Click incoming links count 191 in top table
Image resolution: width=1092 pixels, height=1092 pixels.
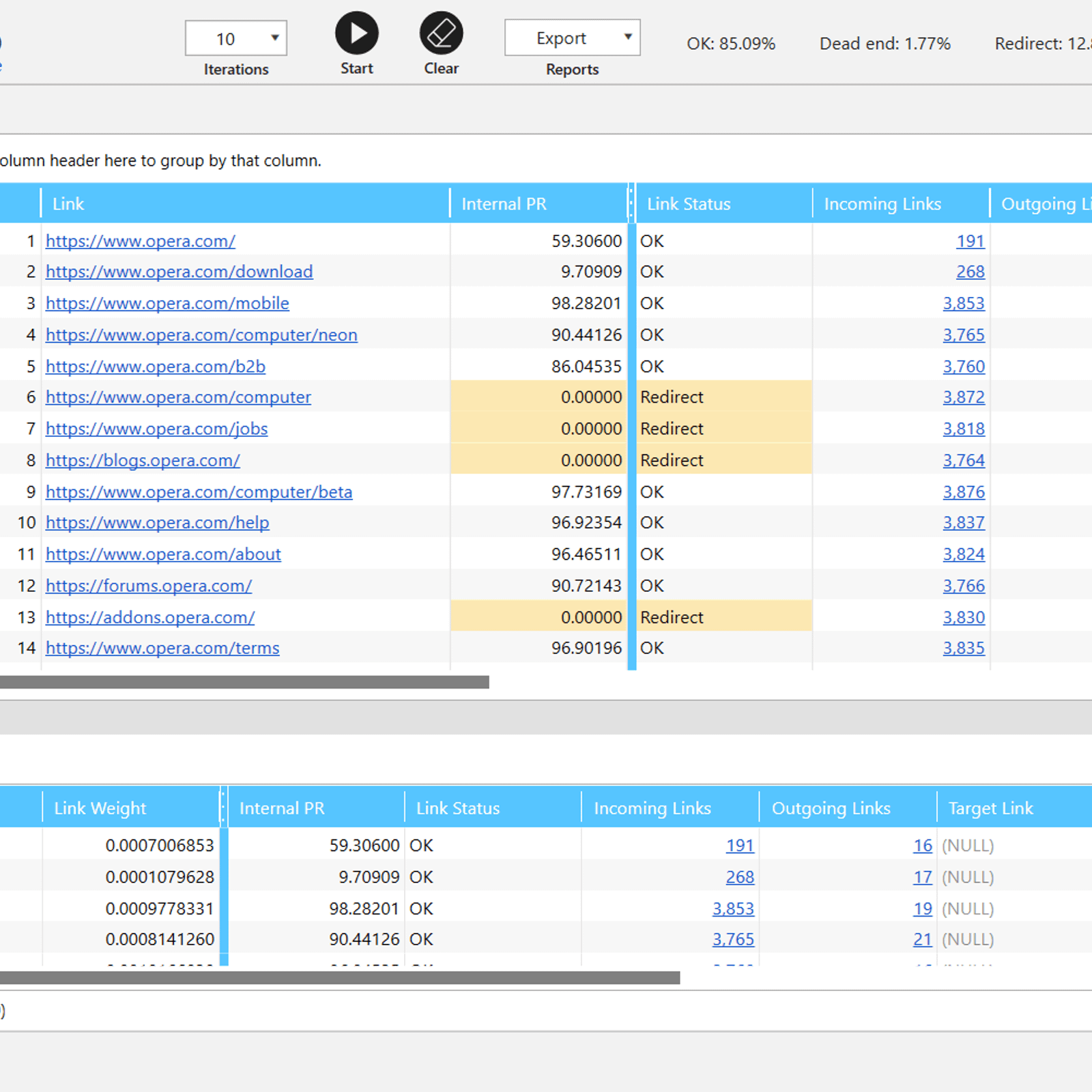[971, 241]
